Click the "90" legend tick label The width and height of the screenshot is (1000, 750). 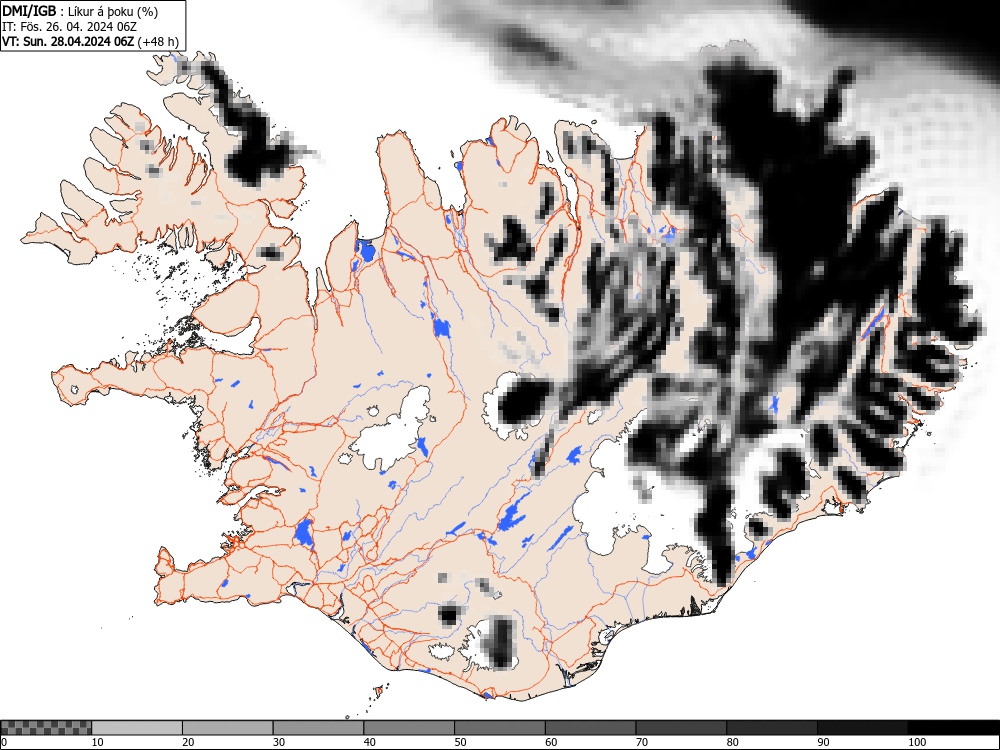coord(823,742)
